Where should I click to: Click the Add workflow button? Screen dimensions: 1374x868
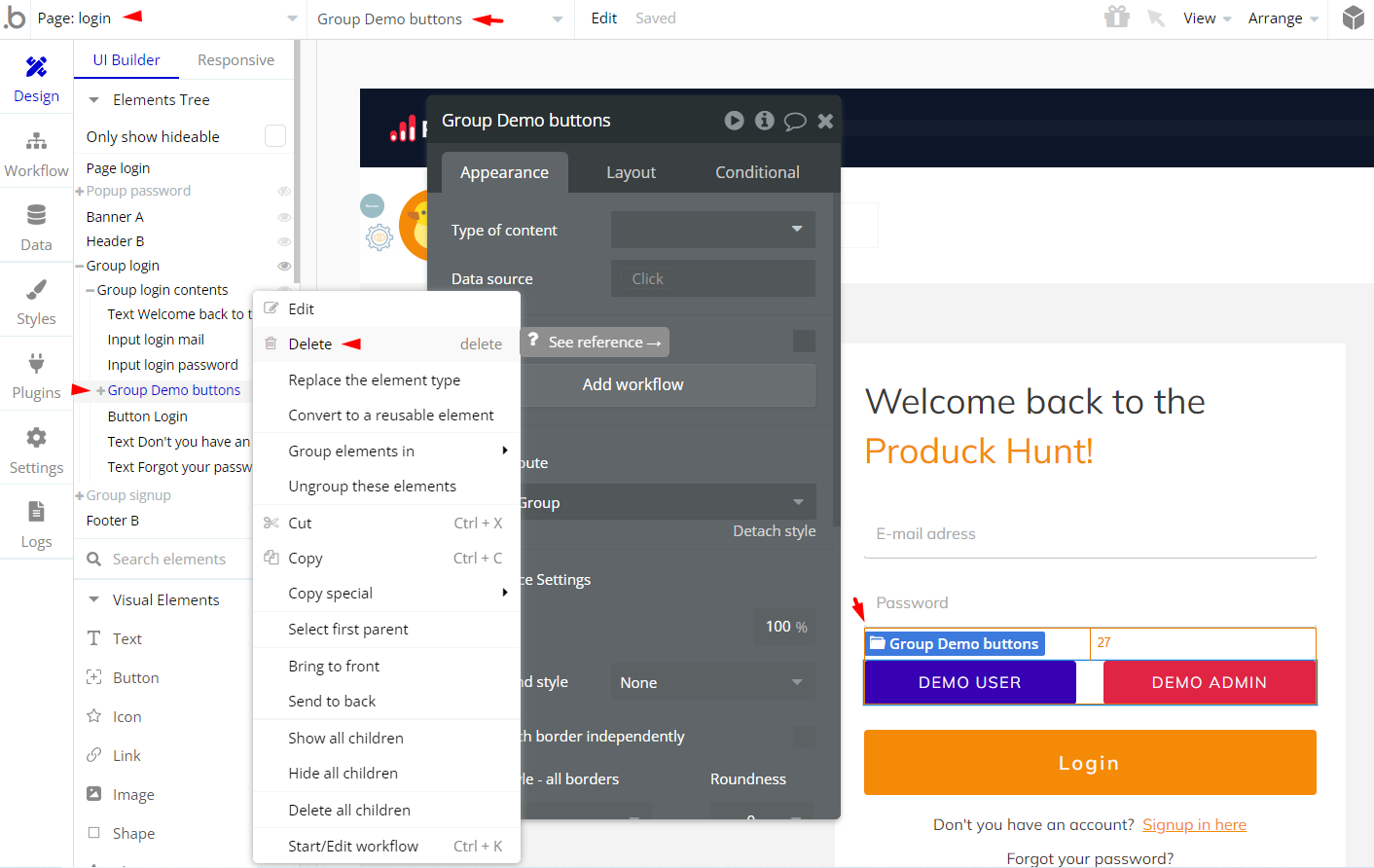click(633, 384)
